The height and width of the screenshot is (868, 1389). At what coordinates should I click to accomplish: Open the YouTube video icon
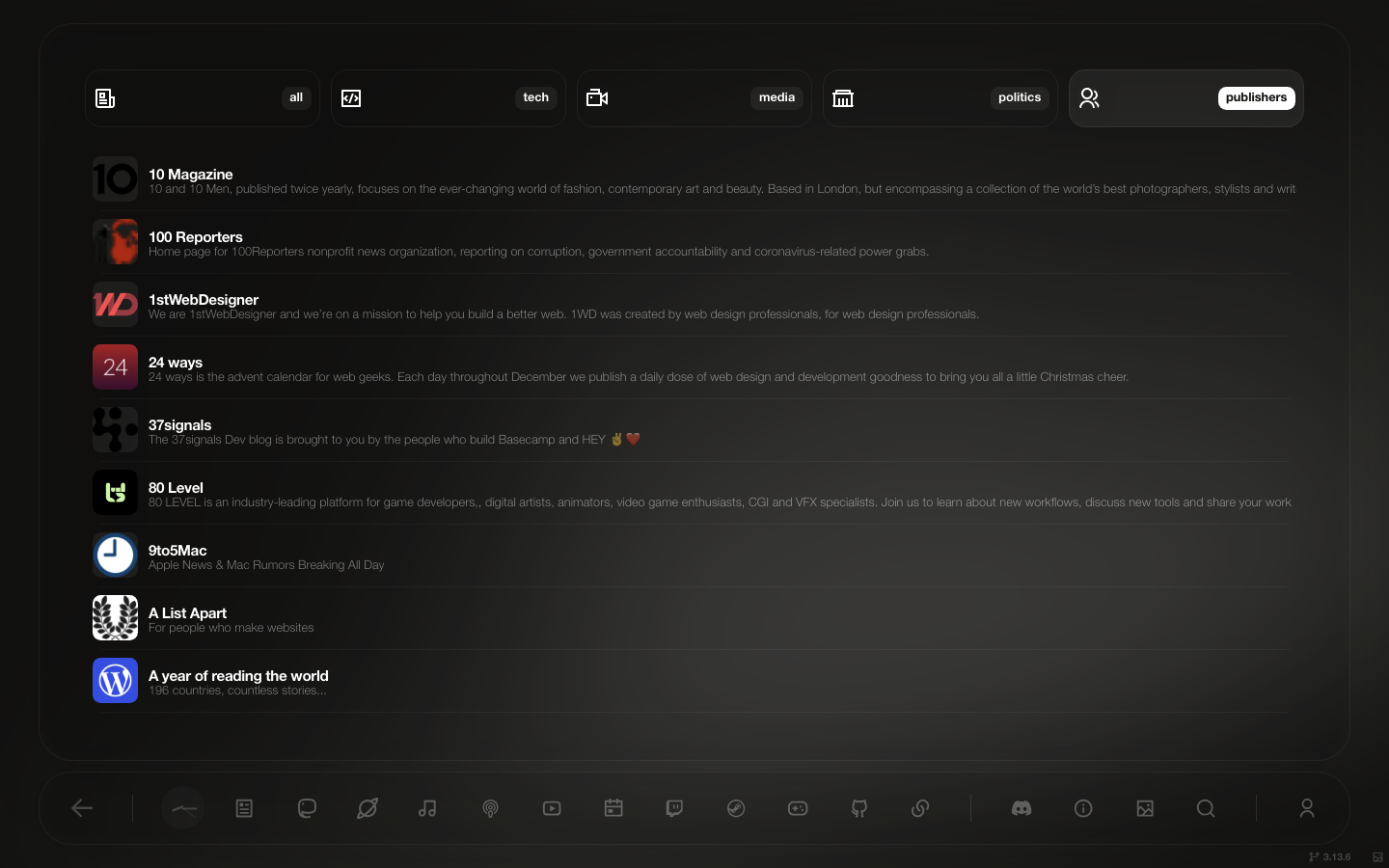pos(552,808)
